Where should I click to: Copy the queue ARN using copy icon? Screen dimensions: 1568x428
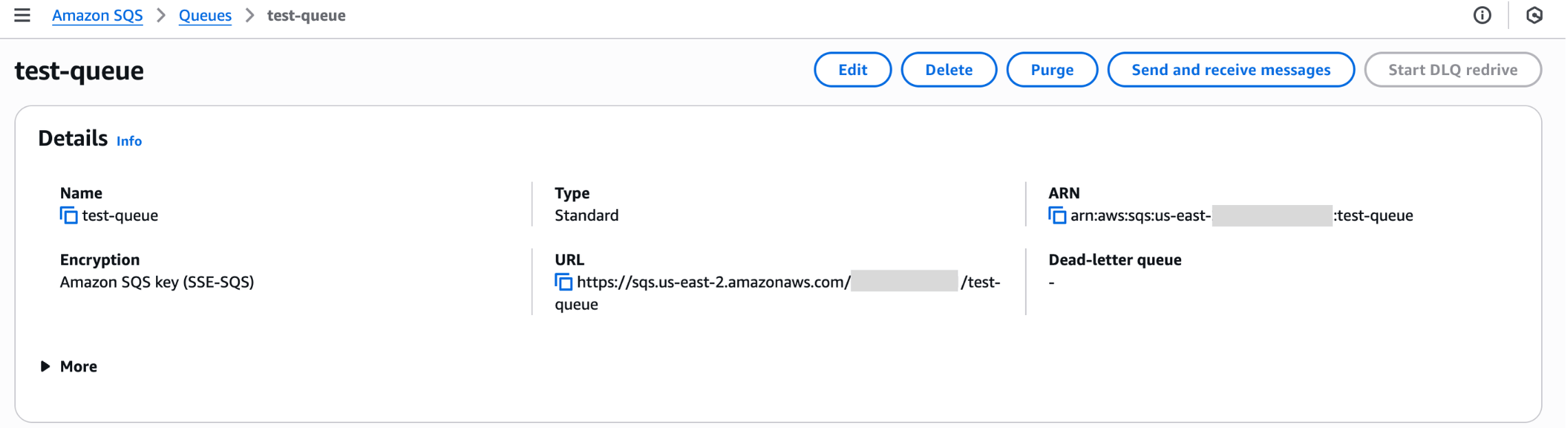pos(1057,215)
